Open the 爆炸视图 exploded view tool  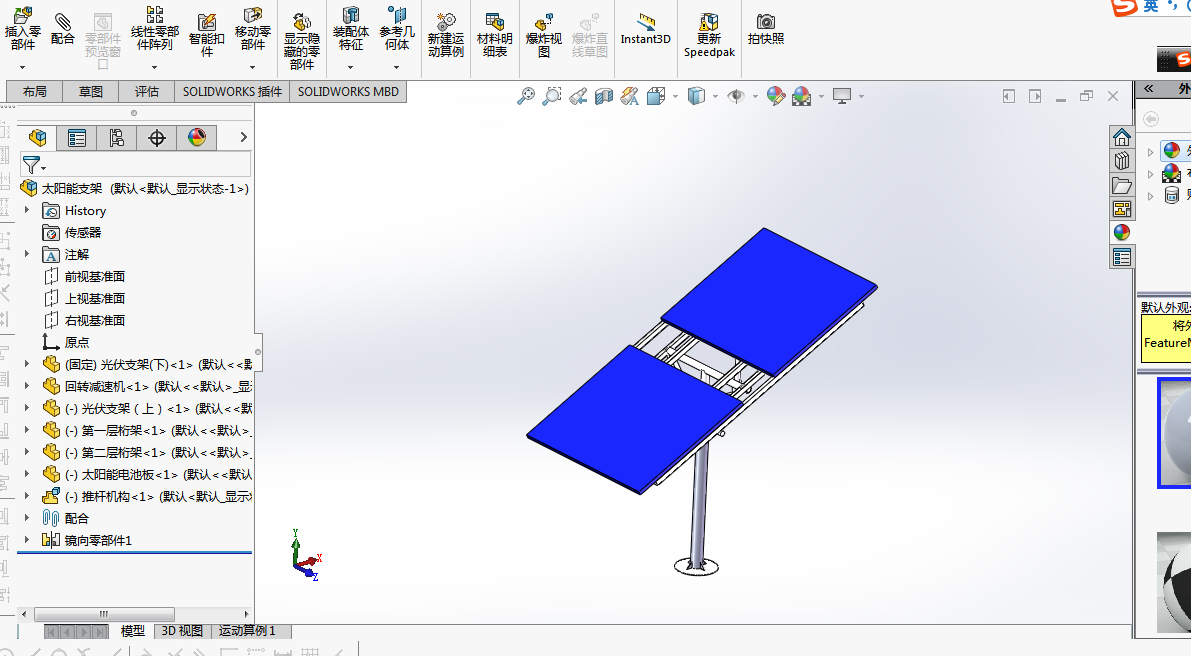click(543, 32)
